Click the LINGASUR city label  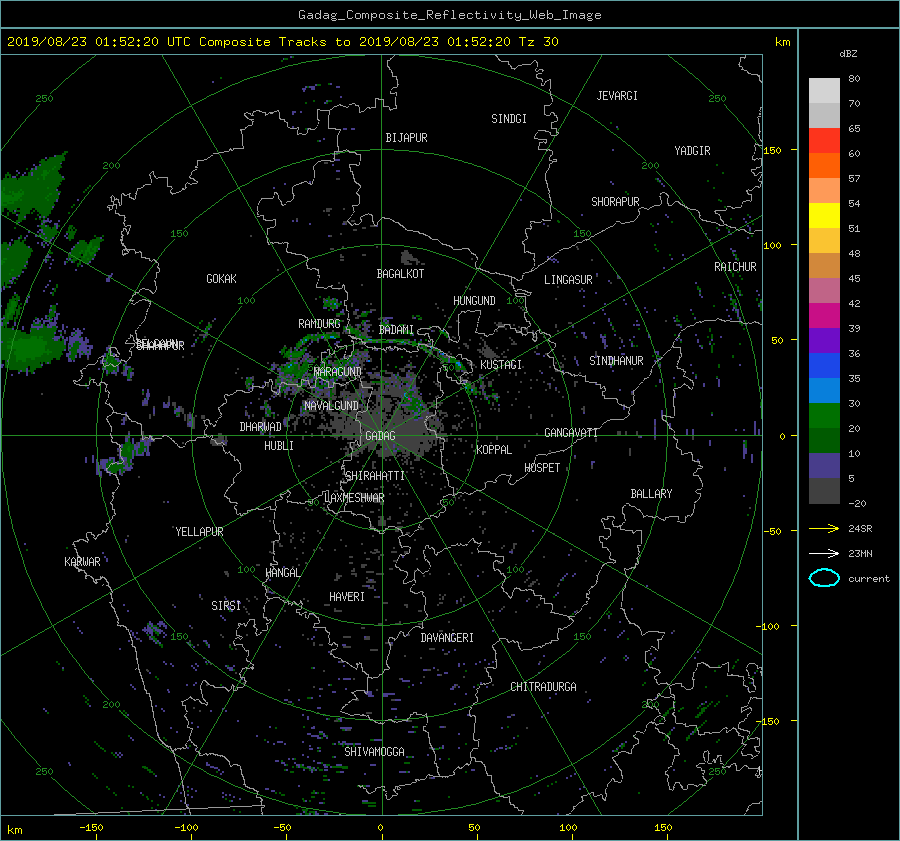tap(568, 280)
